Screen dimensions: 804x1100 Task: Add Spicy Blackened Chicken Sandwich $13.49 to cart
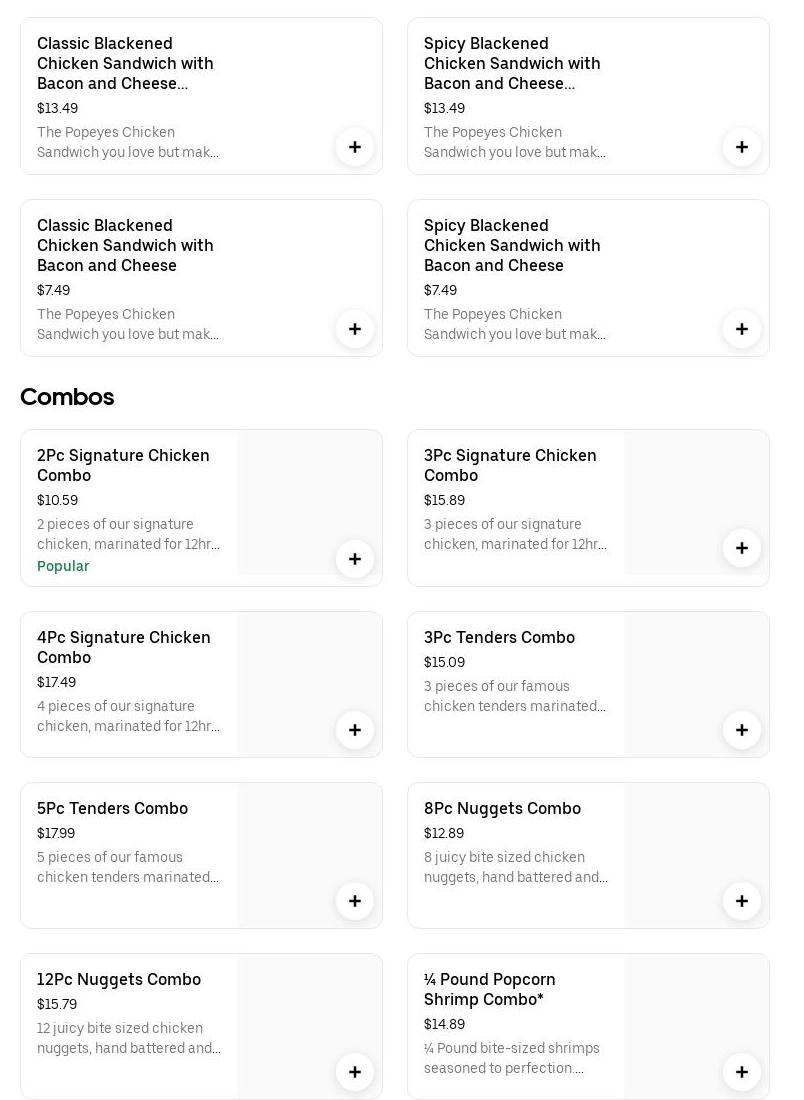(742, 147)
